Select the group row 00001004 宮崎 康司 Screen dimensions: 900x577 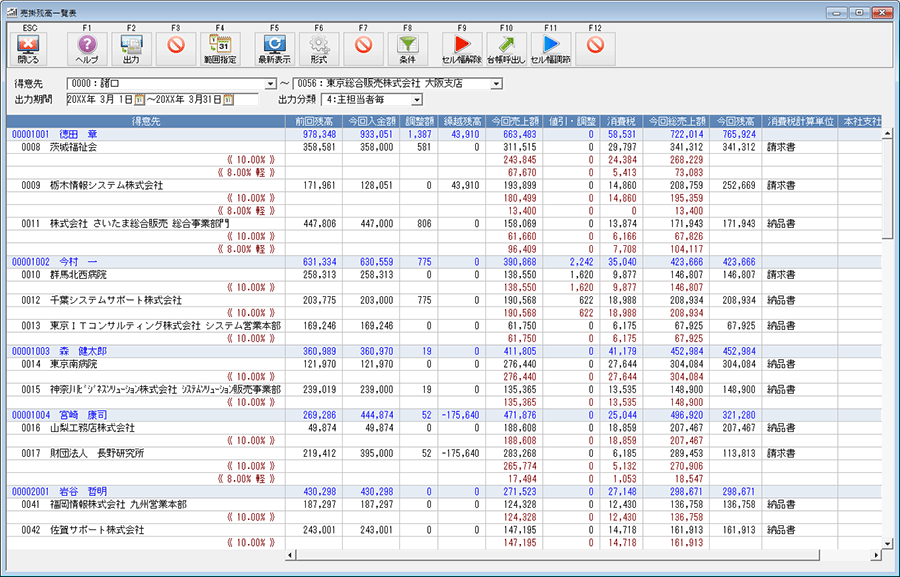[x=444, y=415]
